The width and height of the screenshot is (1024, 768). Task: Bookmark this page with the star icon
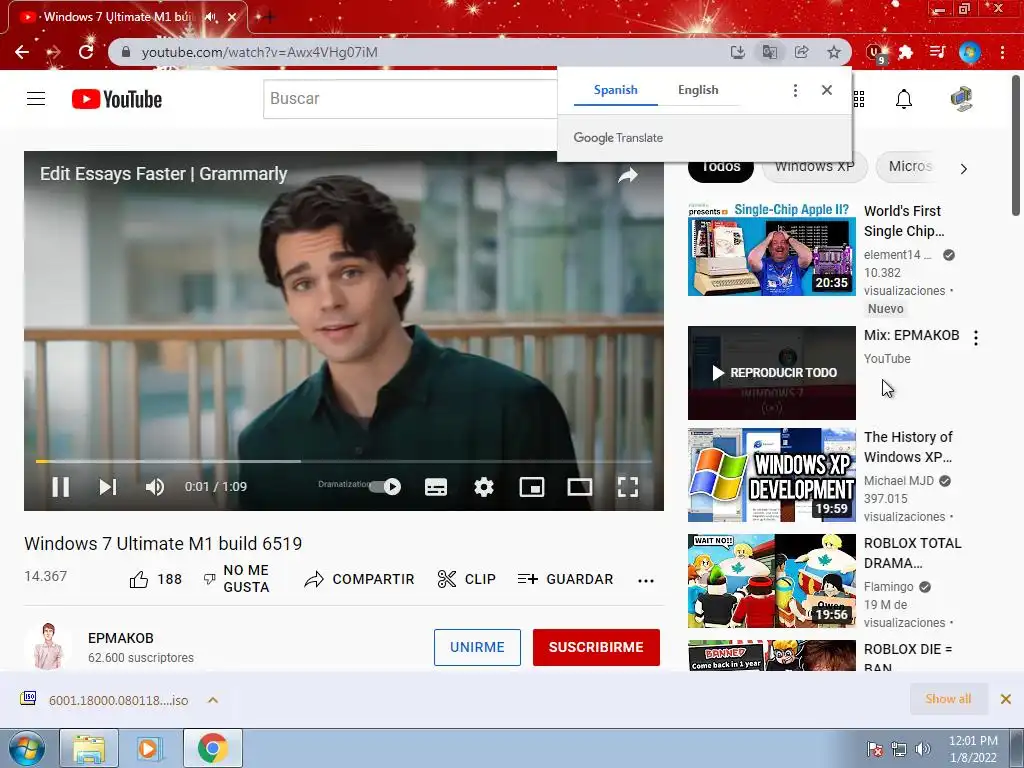point(833,52)
